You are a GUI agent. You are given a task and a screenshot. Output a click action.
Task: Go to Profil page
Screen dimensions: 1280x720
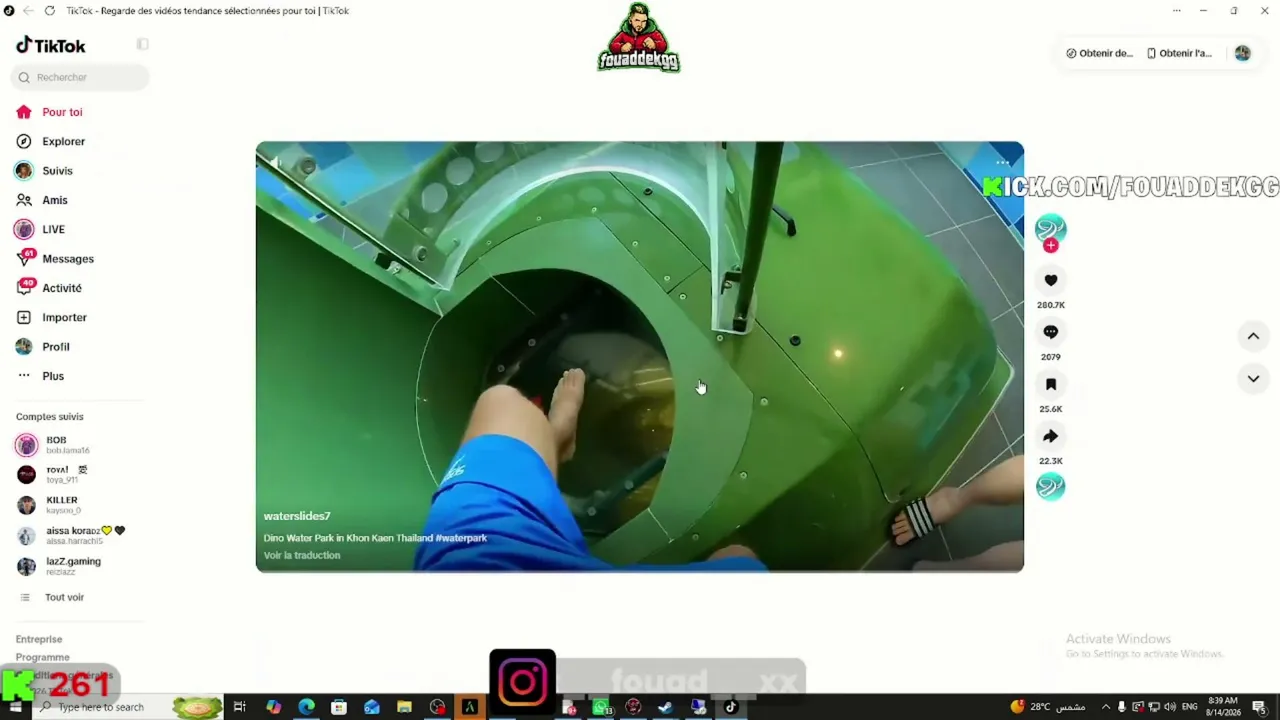tap(56, 347)
